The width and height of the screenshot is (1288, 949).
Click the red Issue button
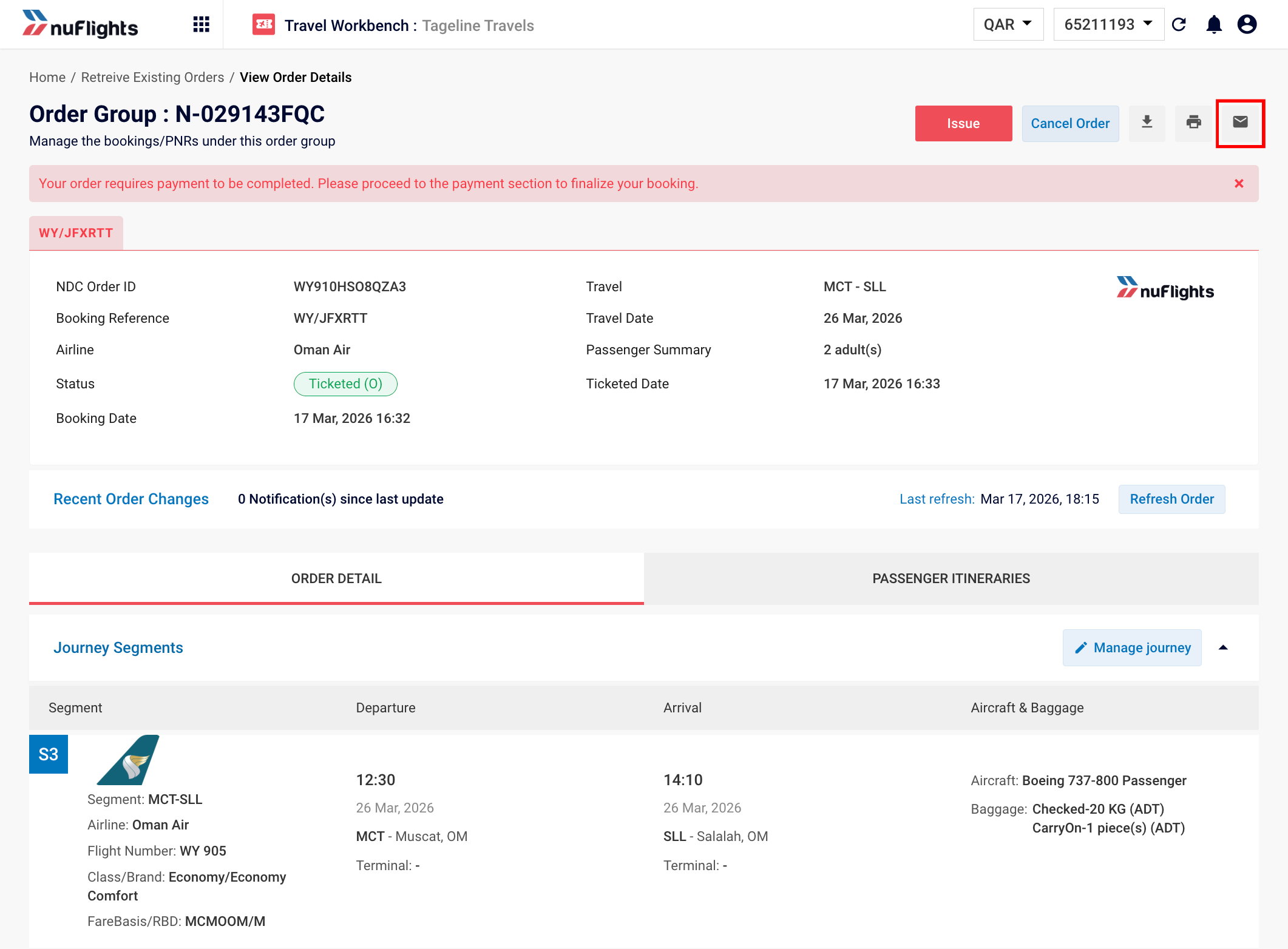[x=963, y=123]
